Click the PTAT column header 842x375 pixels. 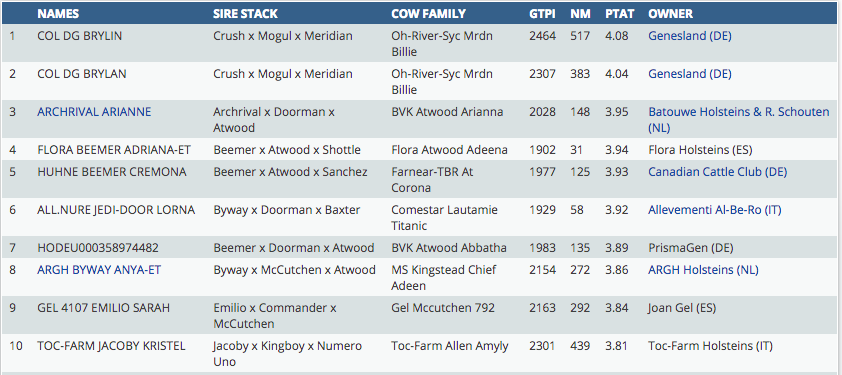[x=620, y=14]
